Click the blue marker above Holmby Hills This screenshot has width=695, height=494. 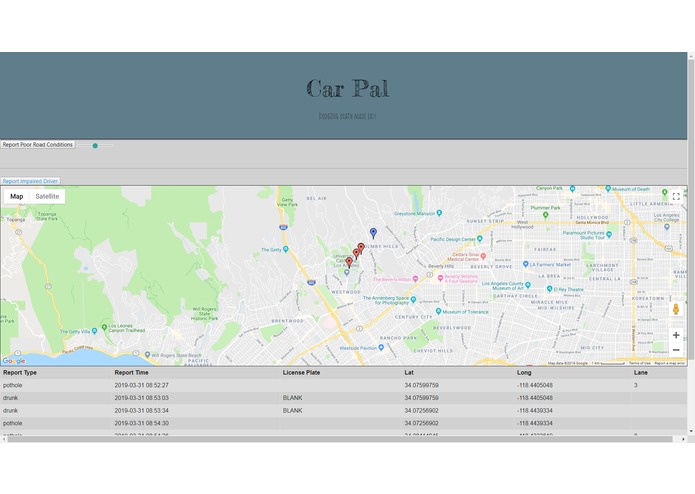373,233
